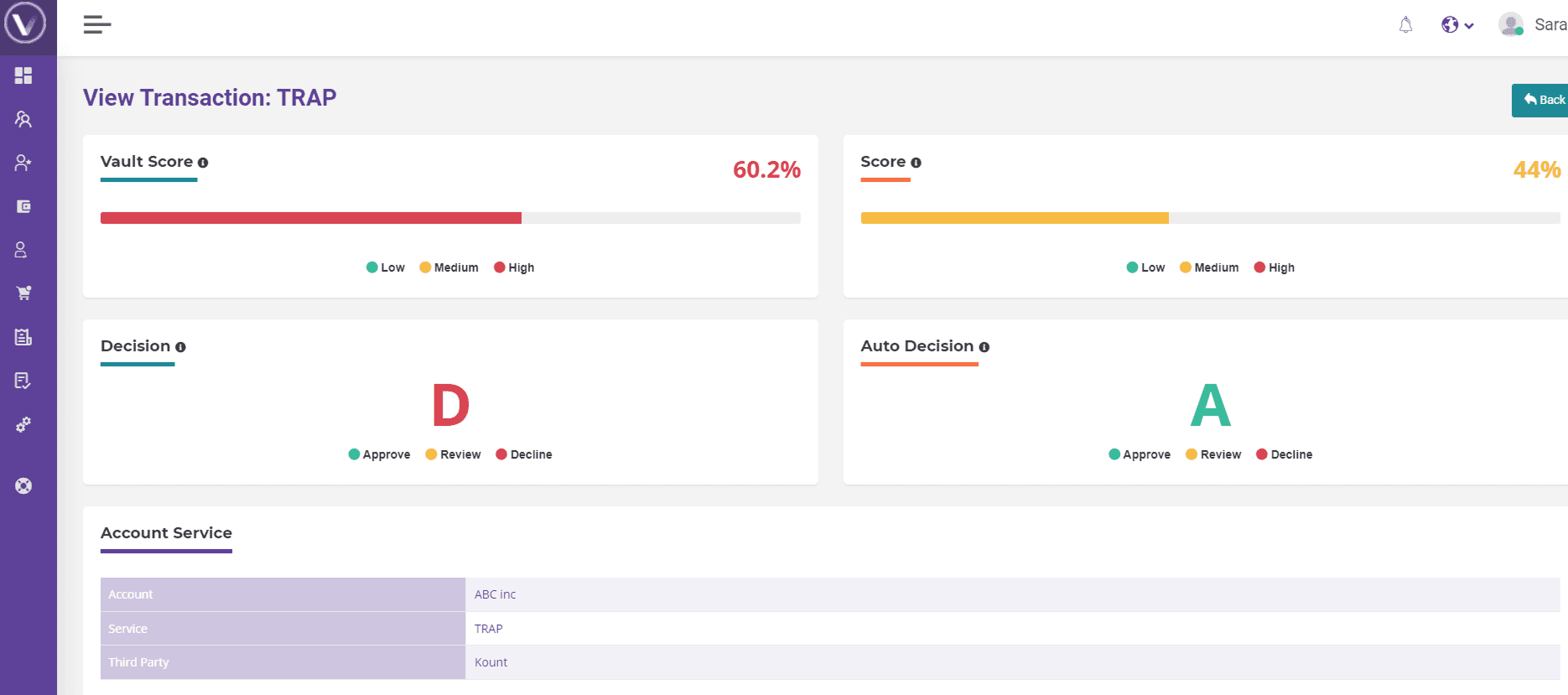Open the receipt report icon in sidebar
The image size is (1568, 695).
coord(23,337)
